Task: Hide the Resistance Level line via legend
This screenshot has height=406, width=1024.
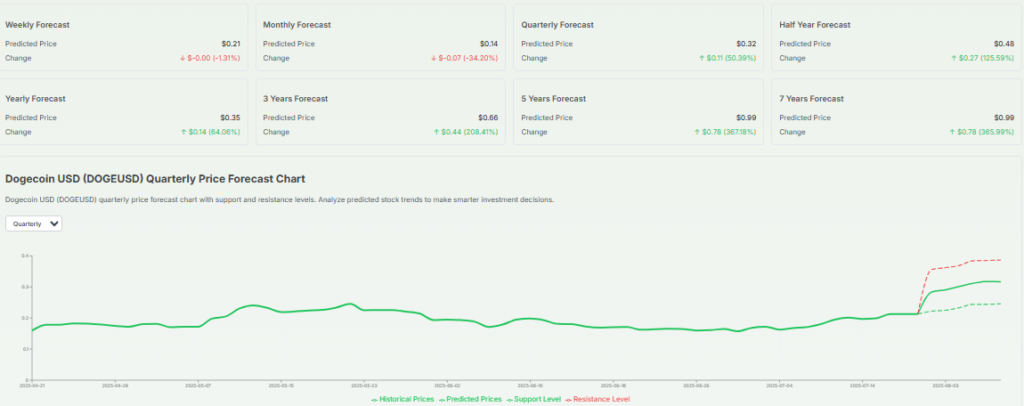Action: (598, 399)
